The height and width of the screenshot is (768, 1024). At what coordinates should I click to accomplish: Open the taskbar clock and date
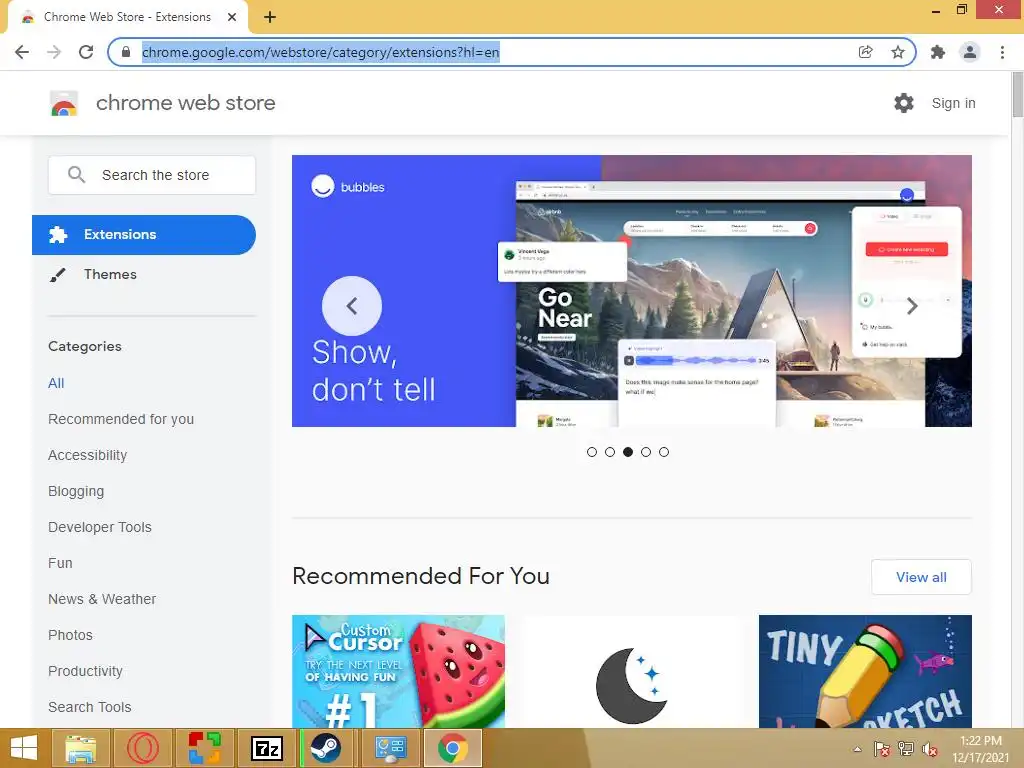click(x=980, y=749)
